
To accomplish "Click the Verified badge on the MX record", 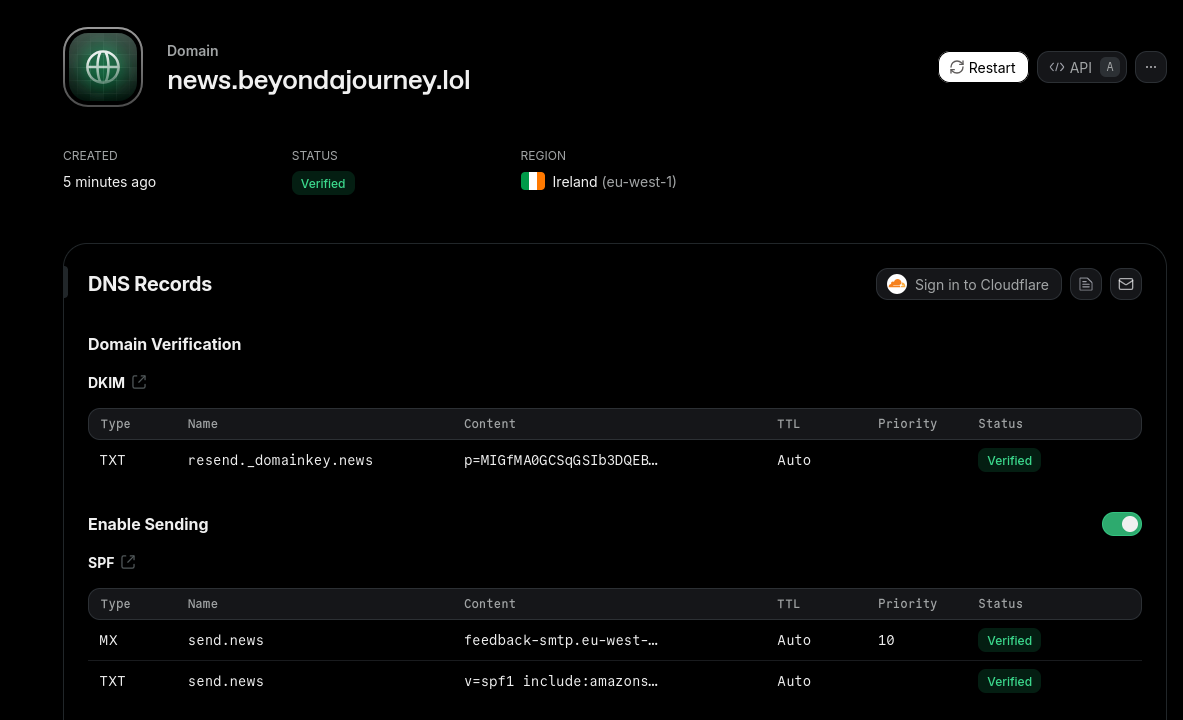I will (1009, 640).
